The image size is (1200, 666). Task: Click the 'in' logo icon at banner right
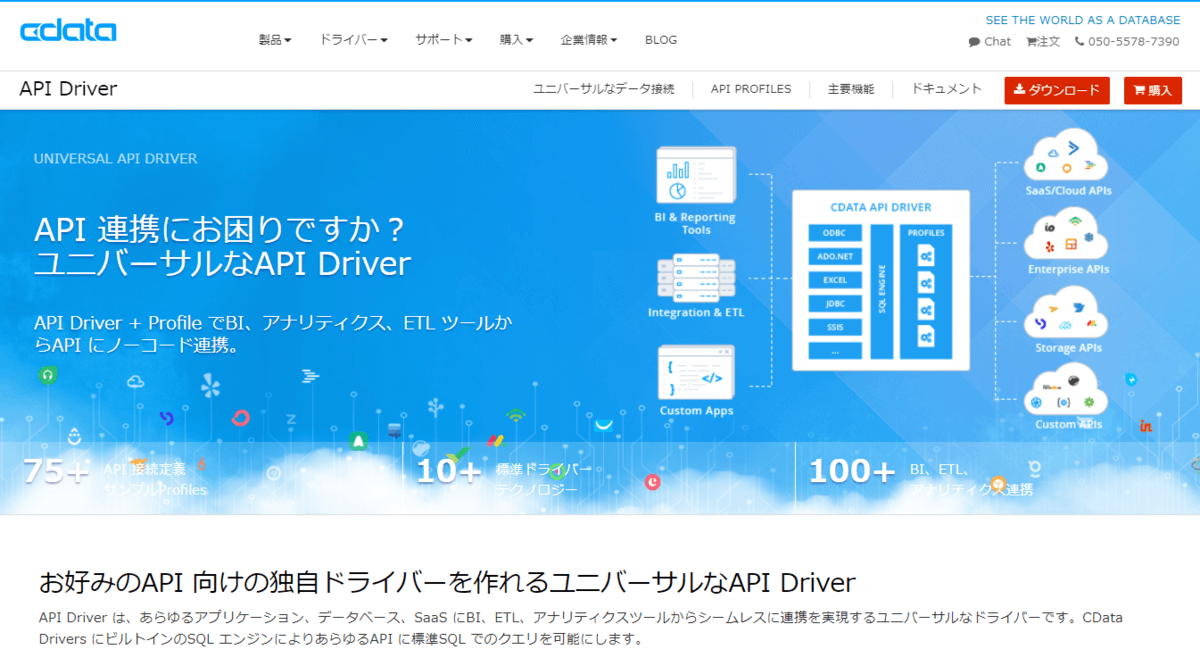coord(1146,427)
